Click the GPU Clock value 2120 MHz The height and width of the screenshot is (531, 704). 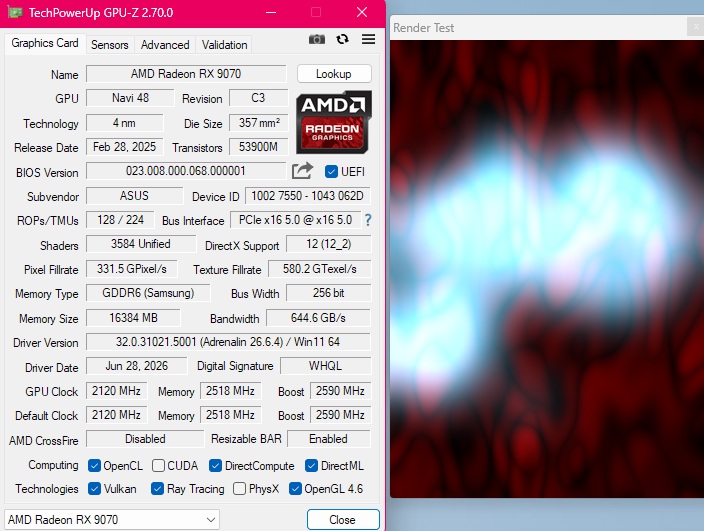pyautogui.click(x=116, y=391)
